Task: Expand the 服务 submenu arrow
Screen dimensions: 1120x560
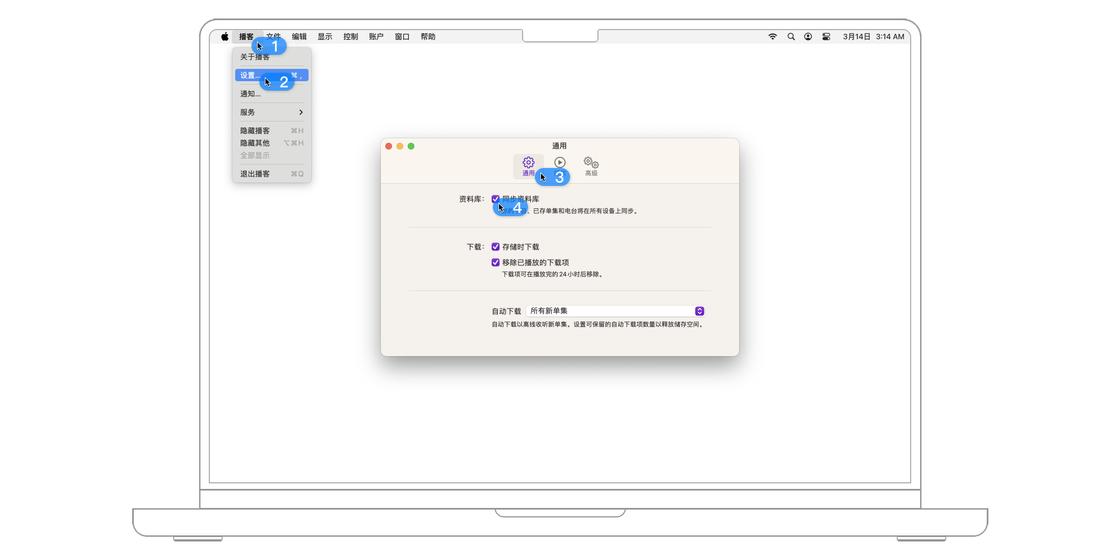Action: click(300, 112)
